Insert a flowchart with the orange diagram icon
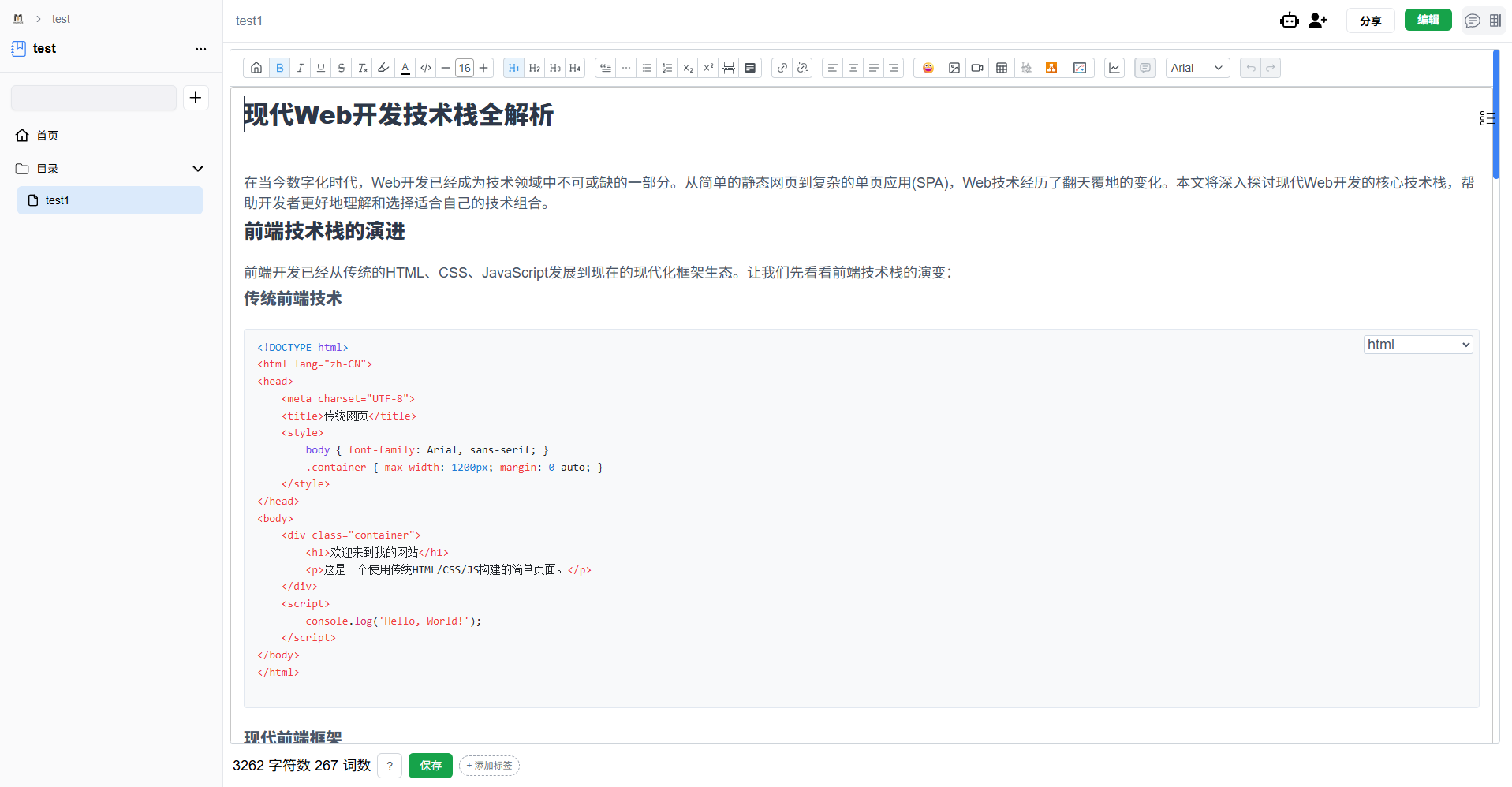Image resolution: width=1512 pixels, height=787 pixels. point(1051,68)
